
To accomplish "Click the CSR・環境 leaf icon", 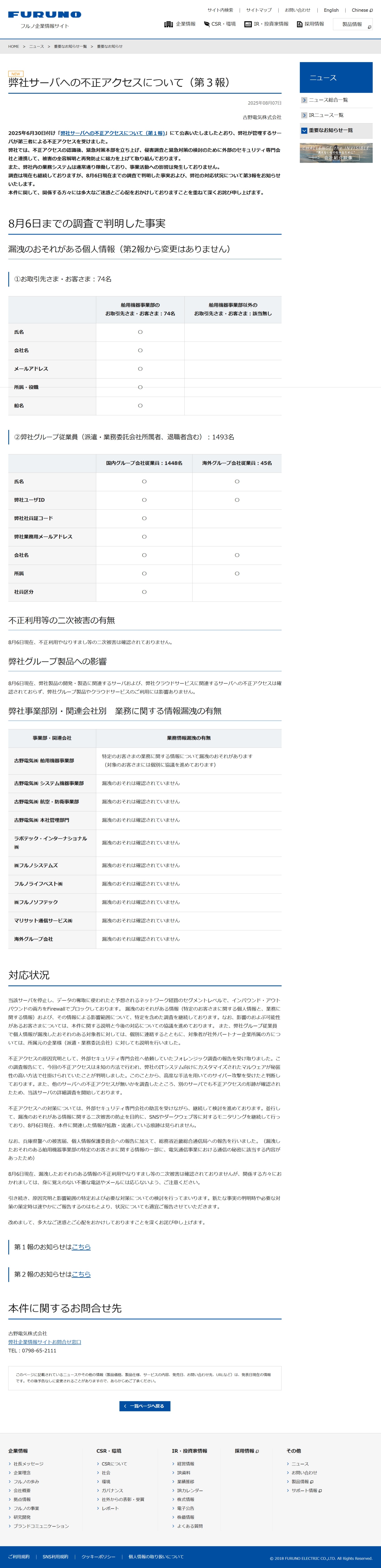I will (207, 24).
